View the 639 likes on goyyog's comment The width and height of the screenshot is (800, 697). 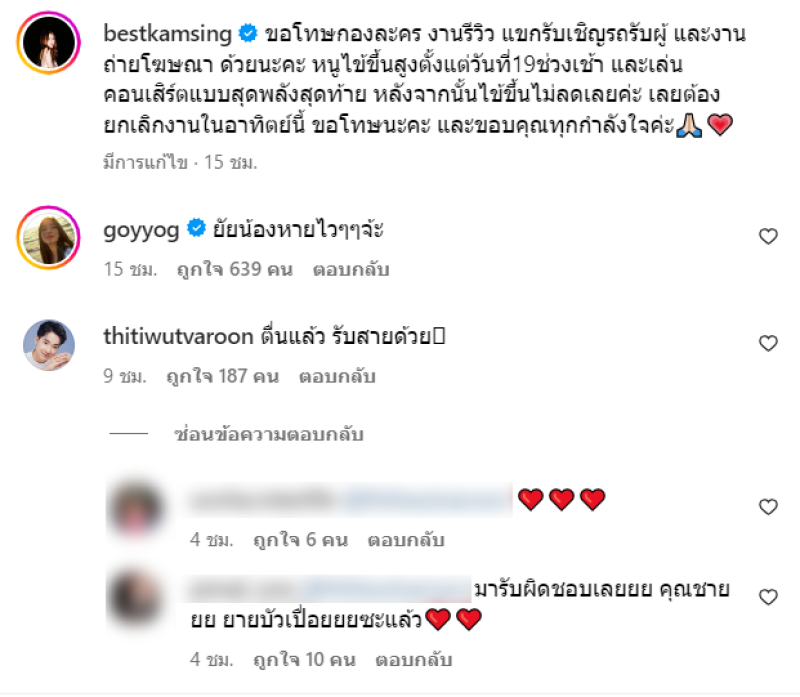click(235, 269)
